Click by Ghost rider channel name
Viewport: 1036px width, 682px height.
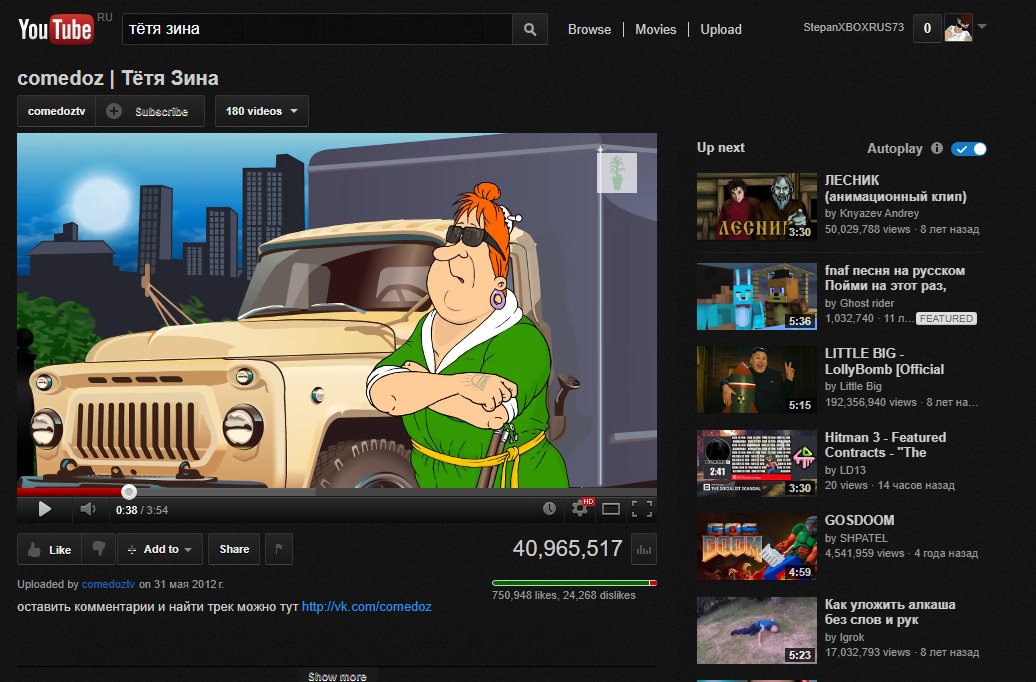859,303
